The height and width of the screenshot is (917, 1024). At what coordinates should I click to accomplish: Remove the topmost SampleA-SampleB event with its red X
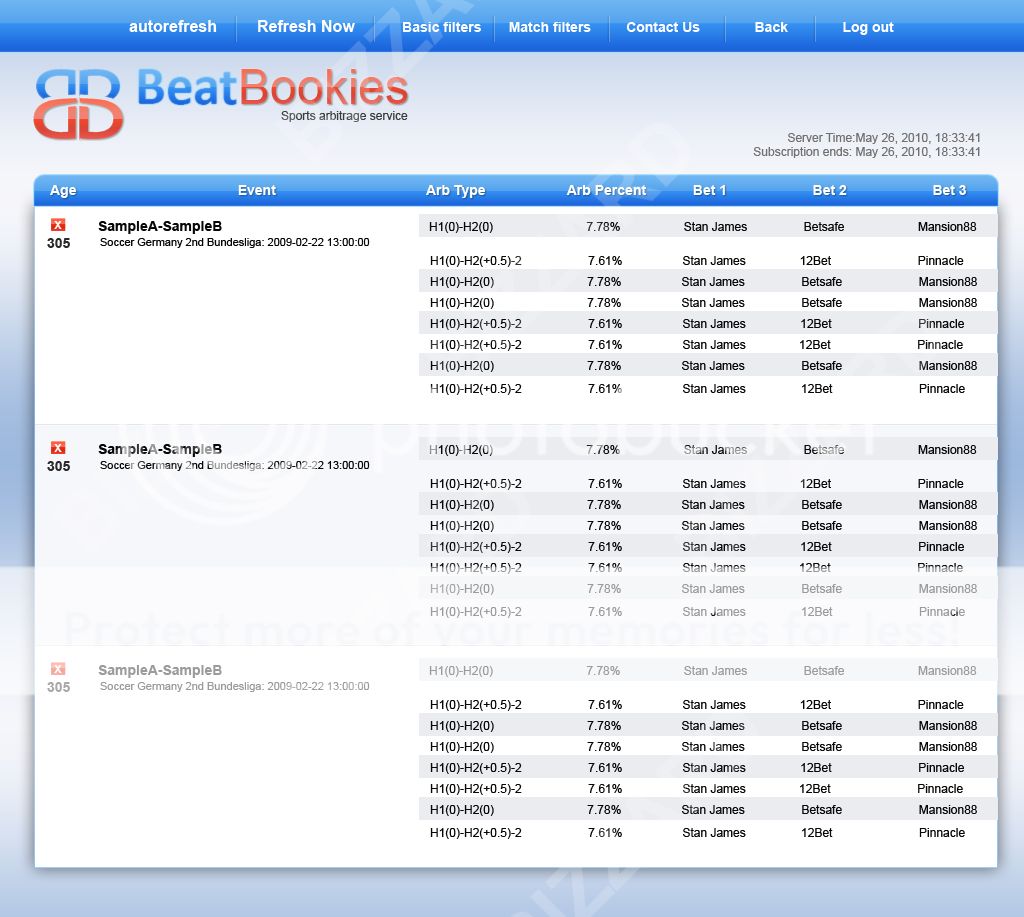tap(58, 225)
